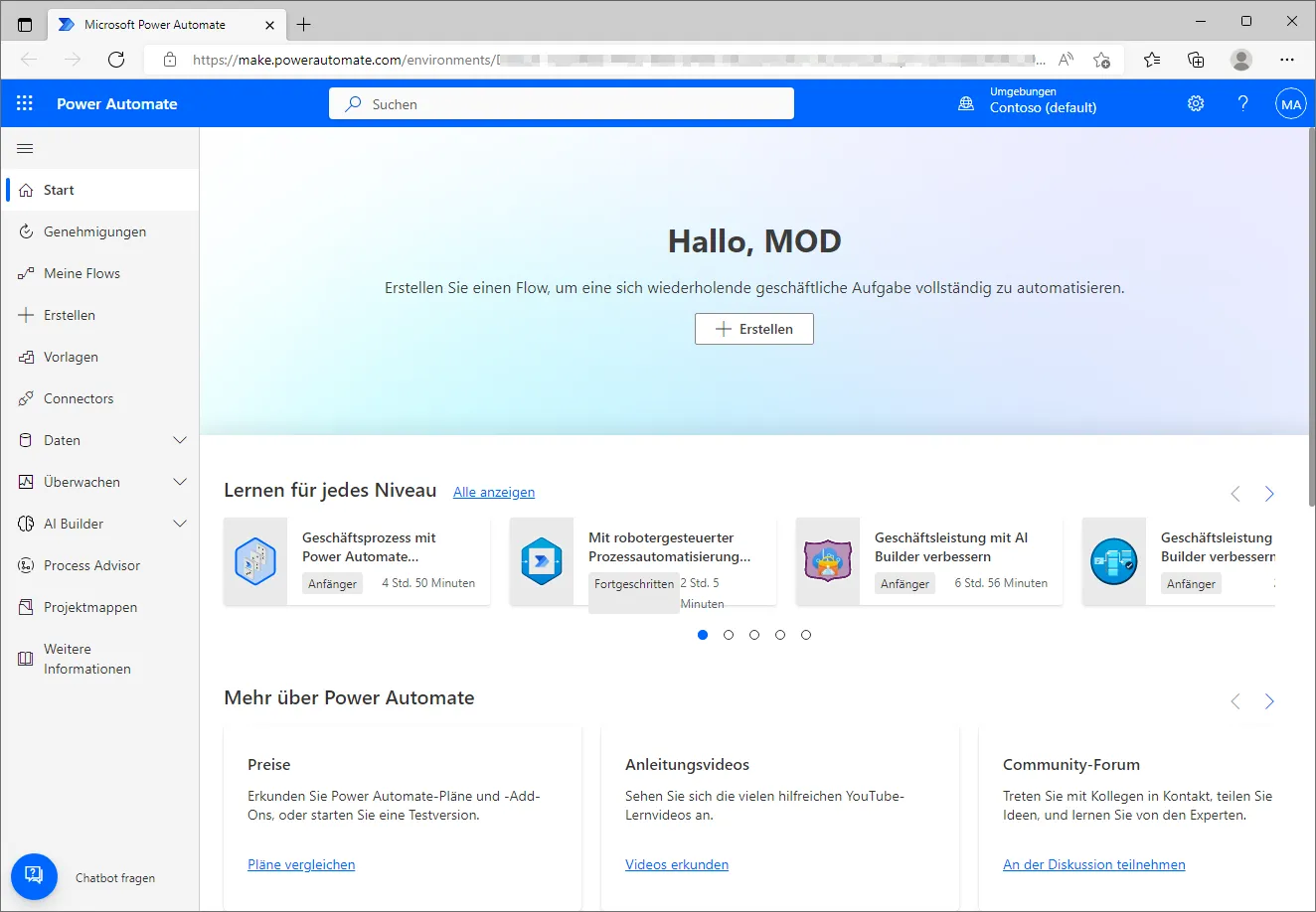Open Settings gear in header
This screenshot has height=912, width=1316.
(1196, 103)
